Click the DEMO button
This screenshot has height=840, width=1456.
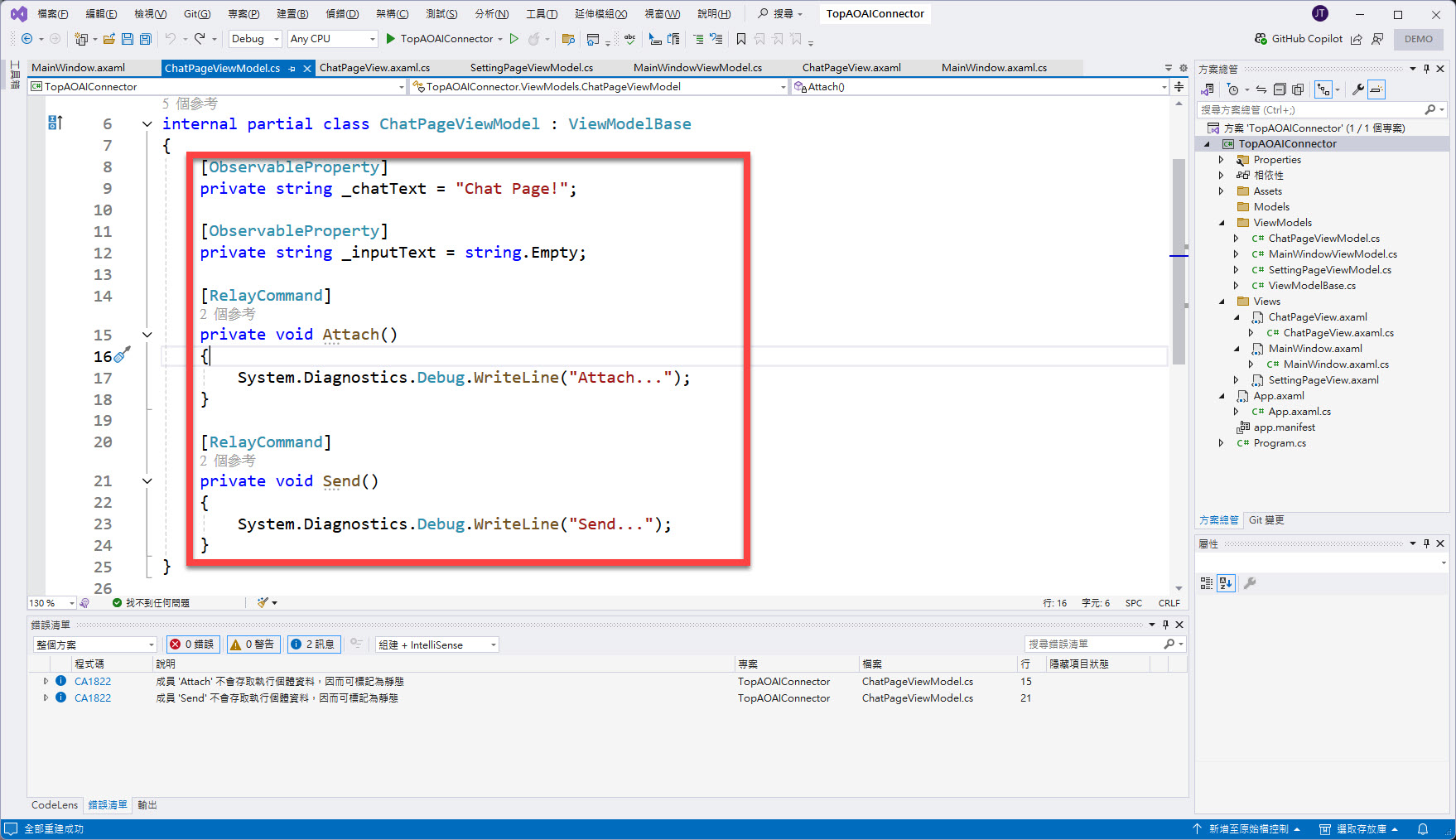tap(1419, 39)
